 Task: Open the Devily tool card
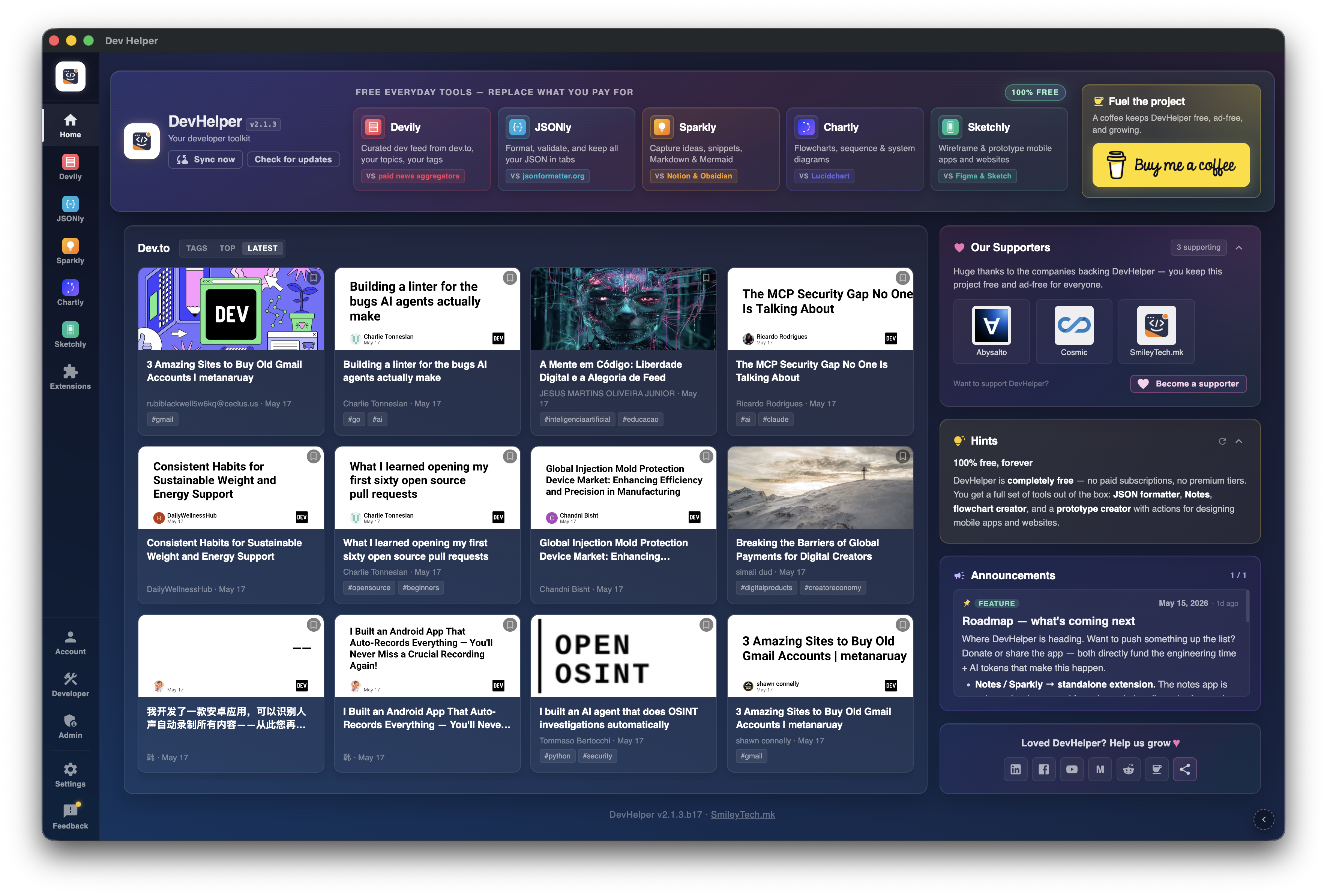click(422, 149)
